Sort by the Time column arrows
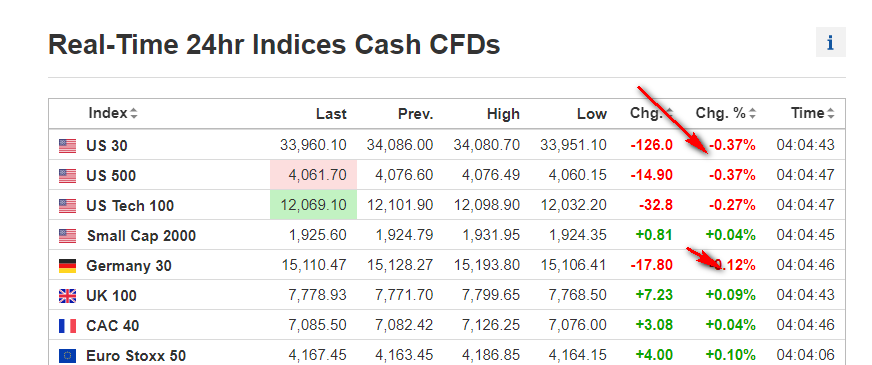The width and height of the screenshot is (872, 365). 831,114
